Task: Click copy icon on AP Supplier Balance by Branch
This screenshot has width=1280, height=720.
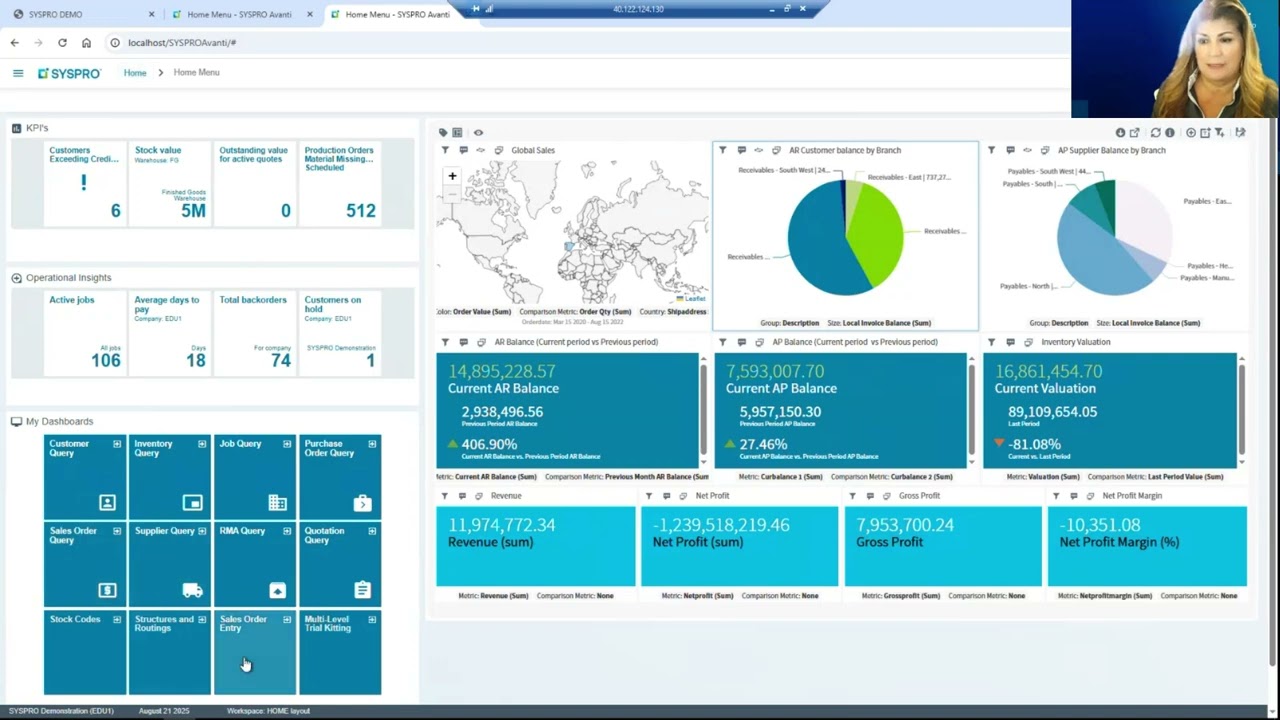Action: (1045, 150)
